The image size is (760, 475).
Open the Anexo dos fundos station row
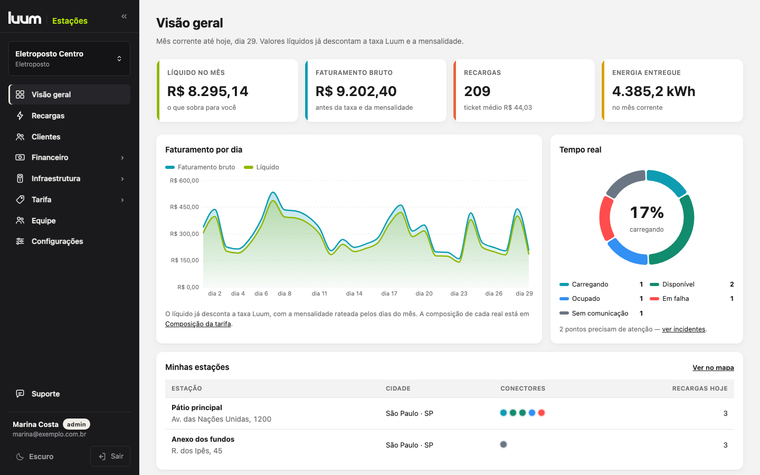(x=449, y=445)
